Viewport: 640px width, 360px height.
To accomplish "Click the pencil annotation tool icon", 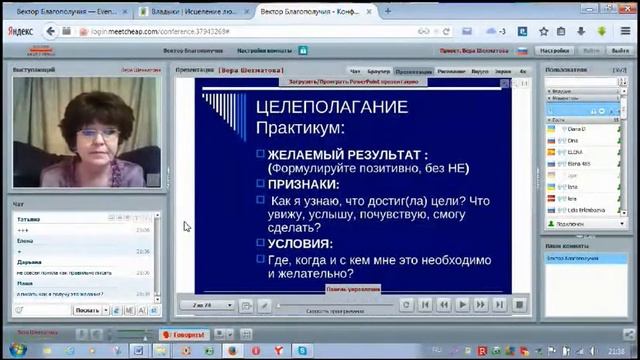I will (x=264, y=305).
